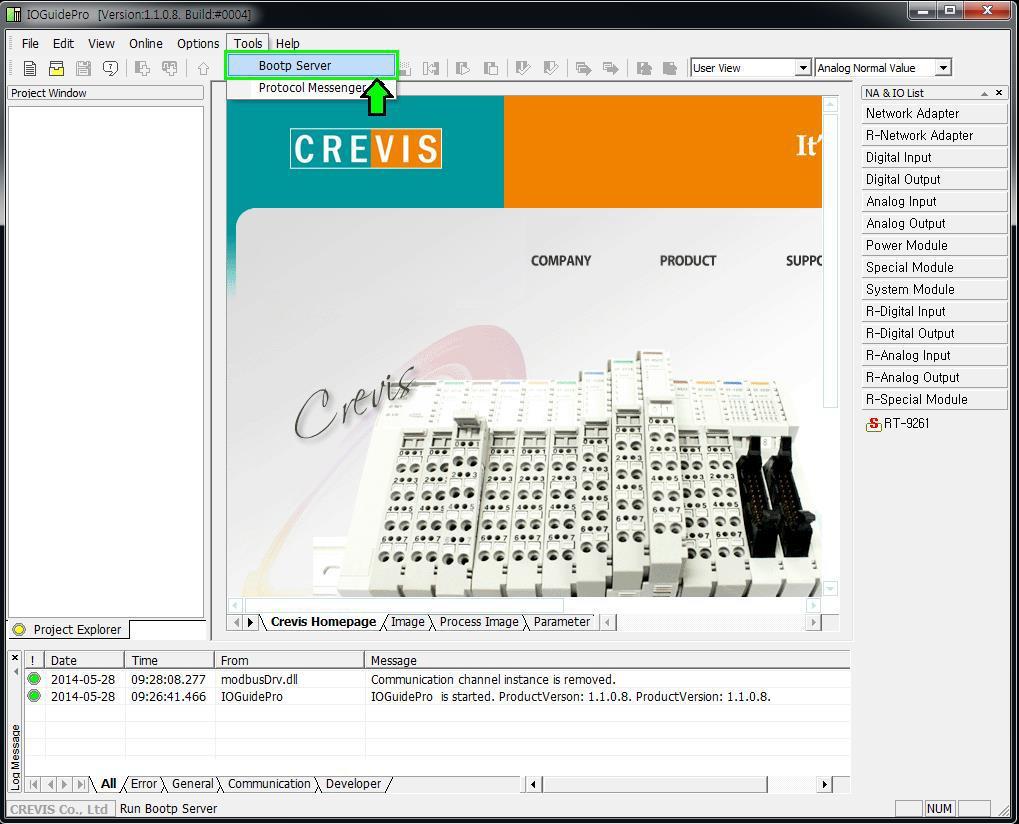Click the From column header
Viewport: 1019px width, 824px height.
289,660
